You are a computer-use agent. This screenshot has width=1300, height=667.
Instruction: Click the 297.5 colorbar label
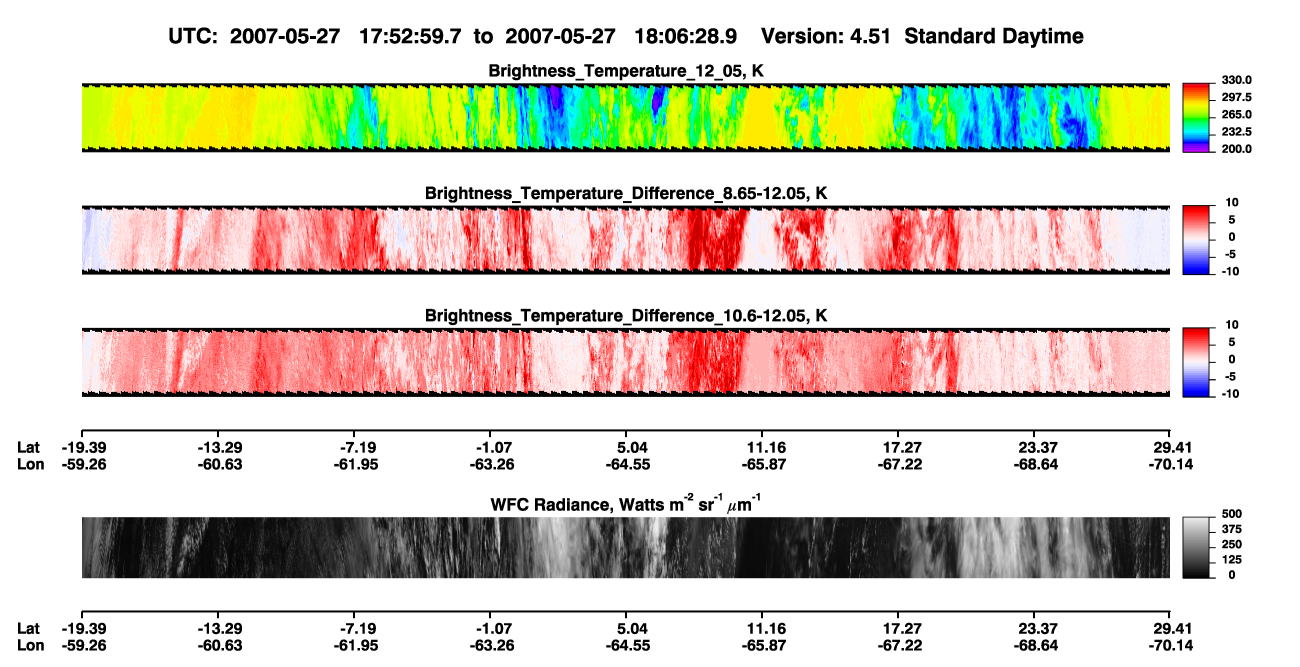click(1238, 97)
